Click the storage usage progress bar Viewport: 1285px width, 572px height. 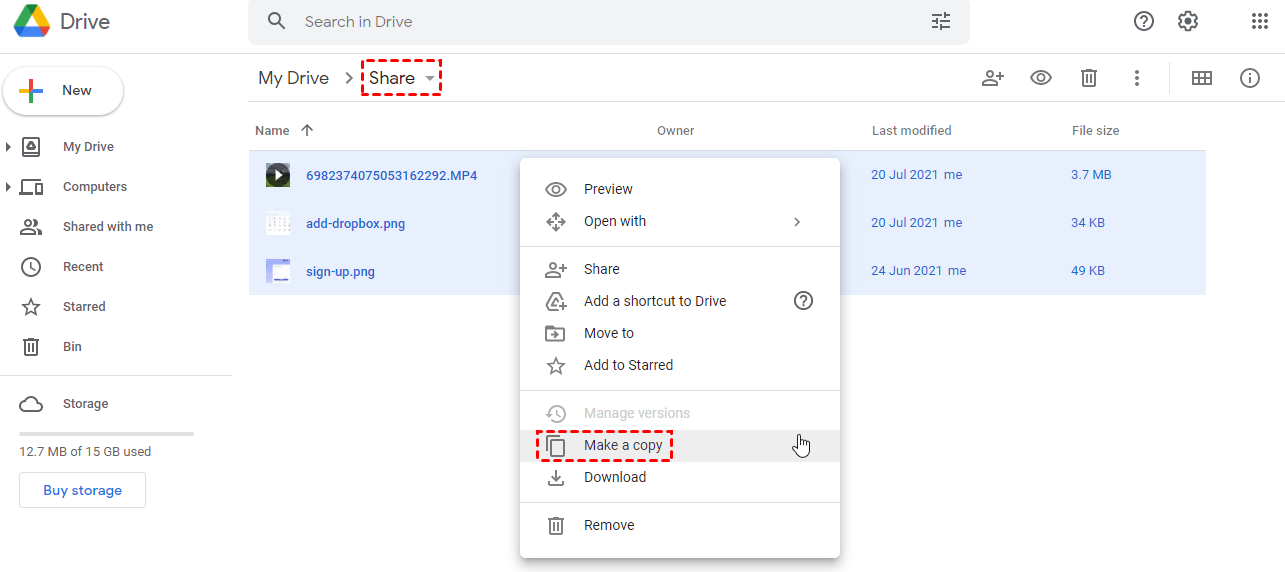point(106,434)
